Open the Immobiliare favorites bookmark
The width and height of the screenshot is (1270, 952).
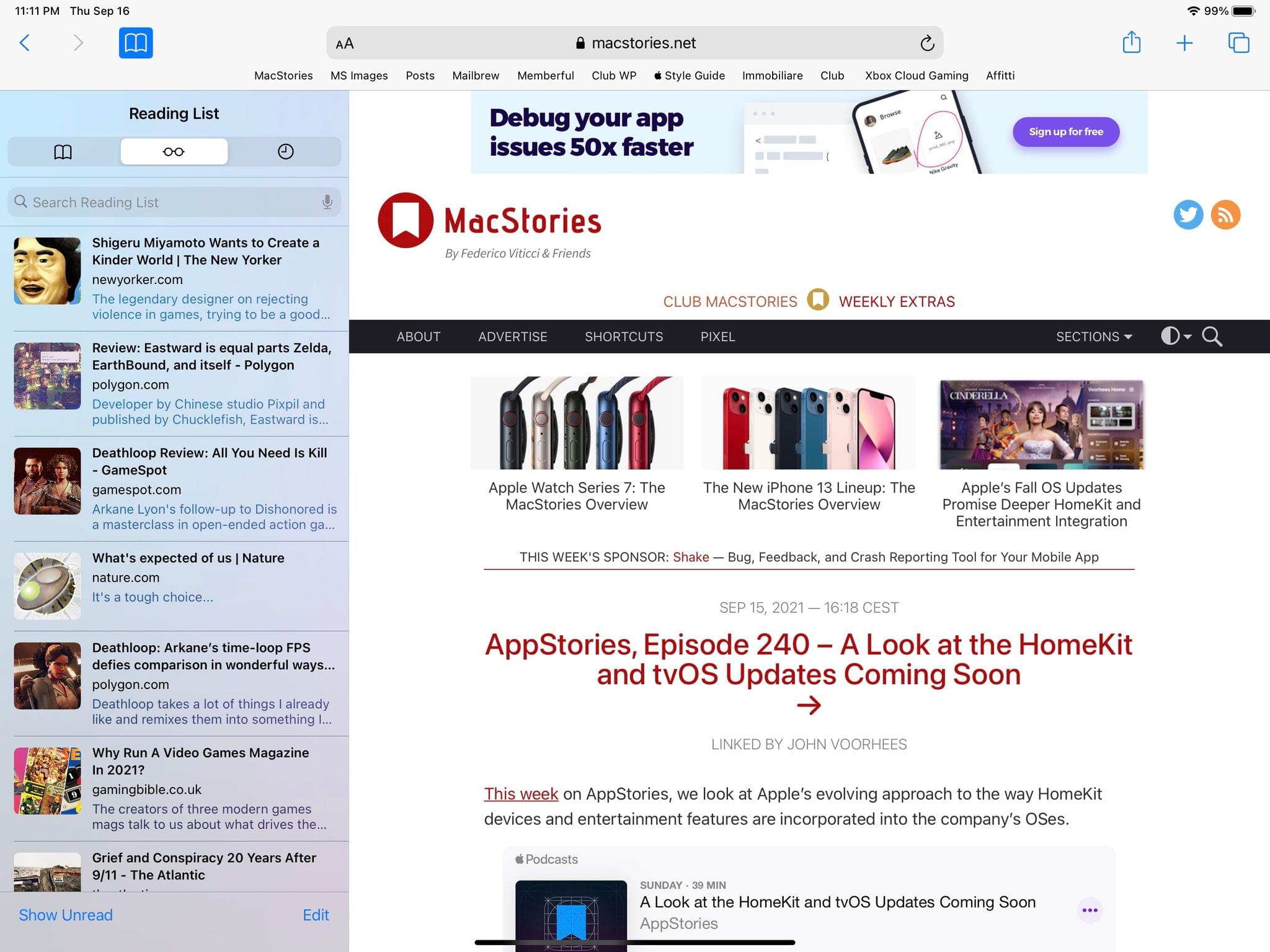pyautogui.click(x=773, y=76)
